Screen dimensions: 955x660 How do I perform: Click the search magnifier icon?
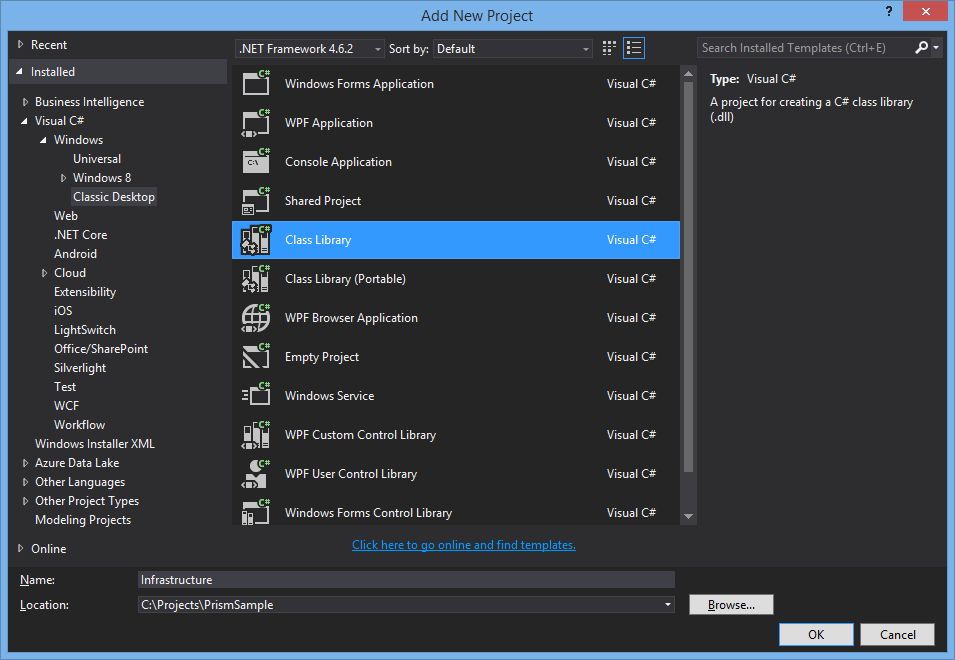click(x=921, y=48)
